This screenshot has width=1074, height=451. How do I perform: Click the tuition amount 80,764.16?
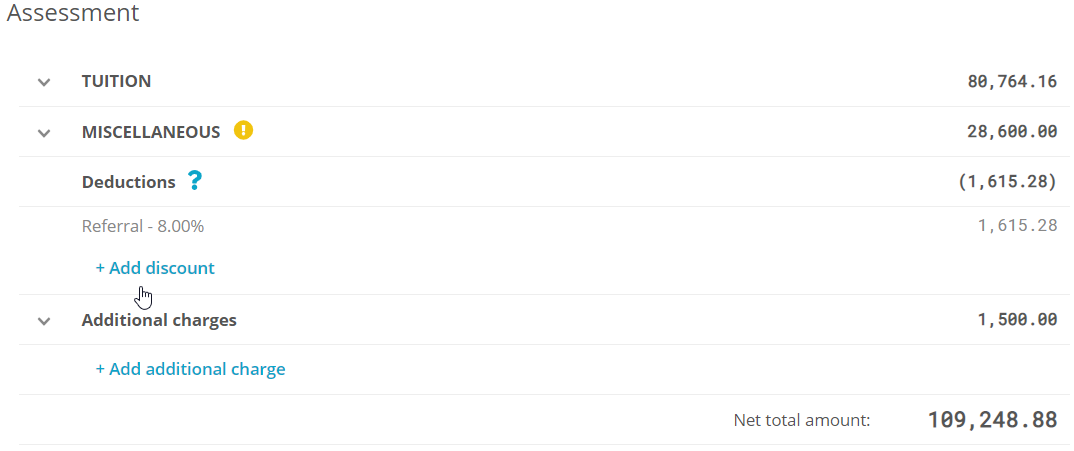click(1012, 81)
